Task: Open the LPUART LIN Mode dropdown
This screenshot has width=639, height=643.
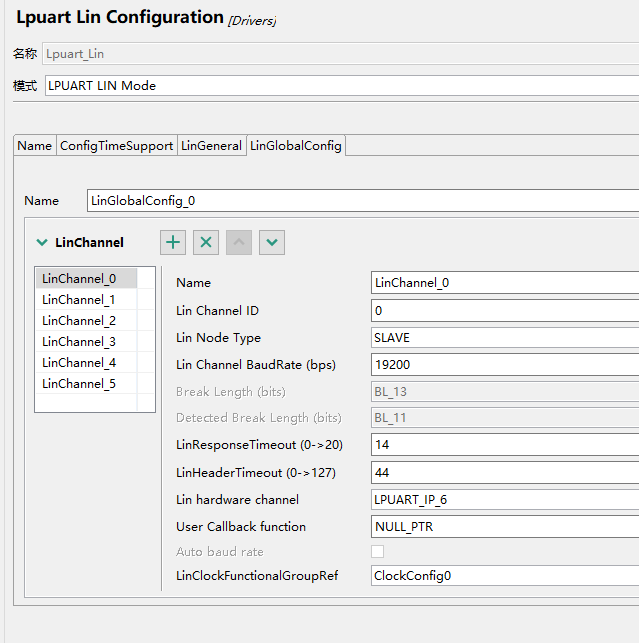Action: click(340, 85)
